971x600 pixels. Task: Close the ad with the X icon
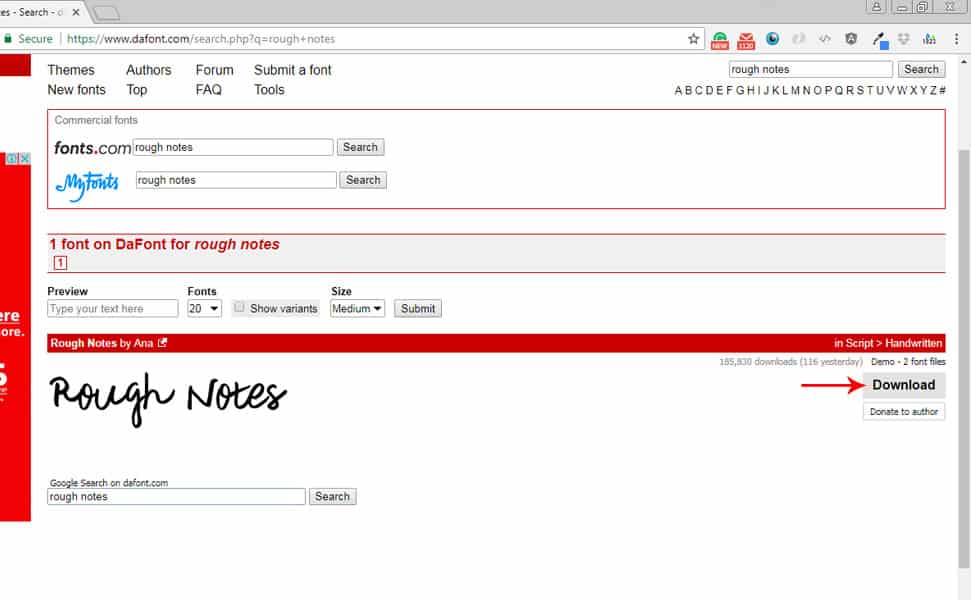tap(24, 159)
